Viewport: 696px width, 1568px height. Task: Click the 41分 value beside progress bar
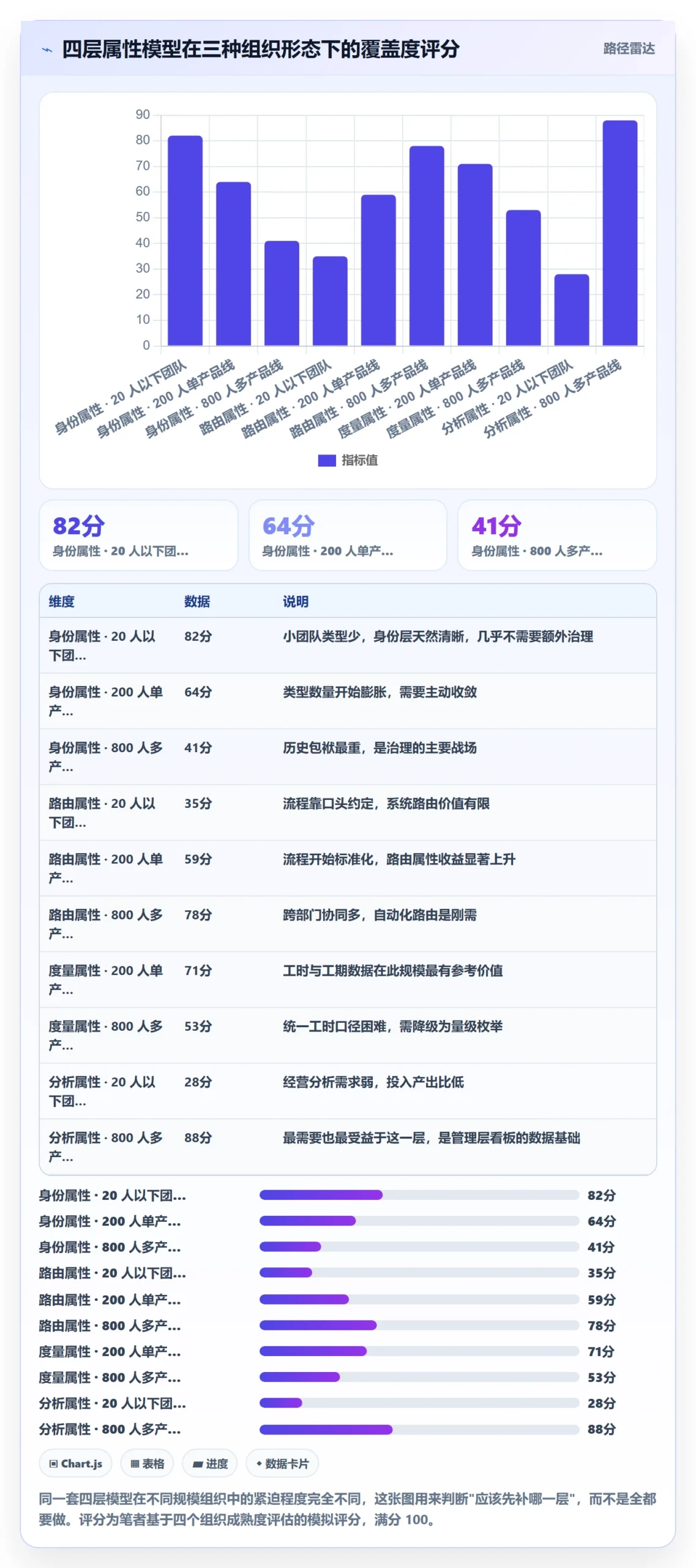click(x=601, y=1247)
